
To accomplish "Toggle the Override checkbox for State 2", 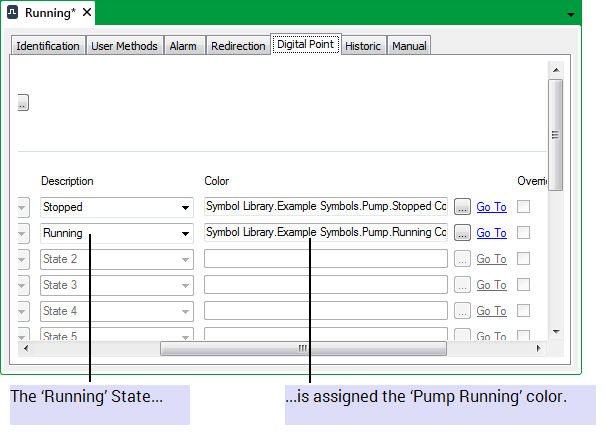I will coord(523,259).
